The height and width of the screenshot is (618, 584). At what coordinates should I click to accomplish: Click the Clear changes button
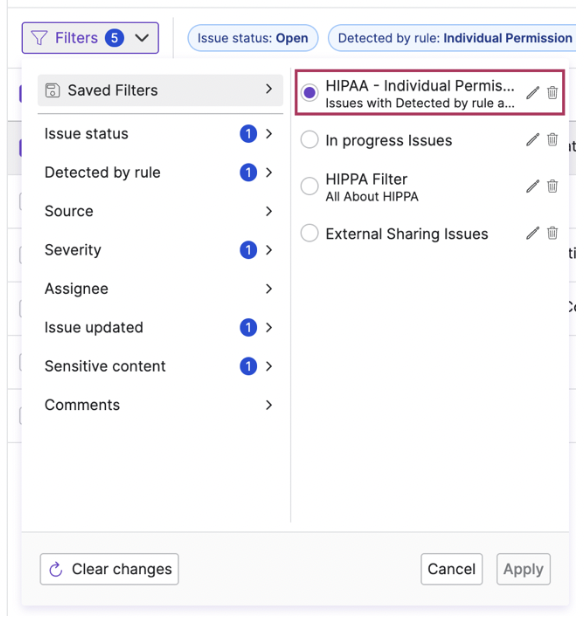click(x=109, y=569)
